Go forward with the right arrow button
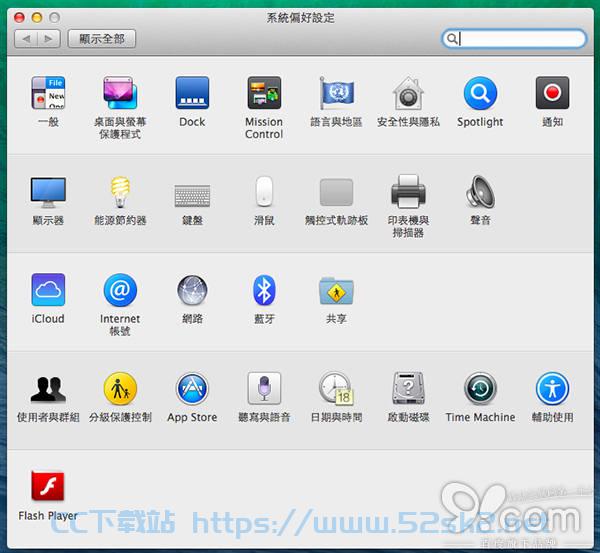This screenshot has width=600, height=553. tap(49, 39)
